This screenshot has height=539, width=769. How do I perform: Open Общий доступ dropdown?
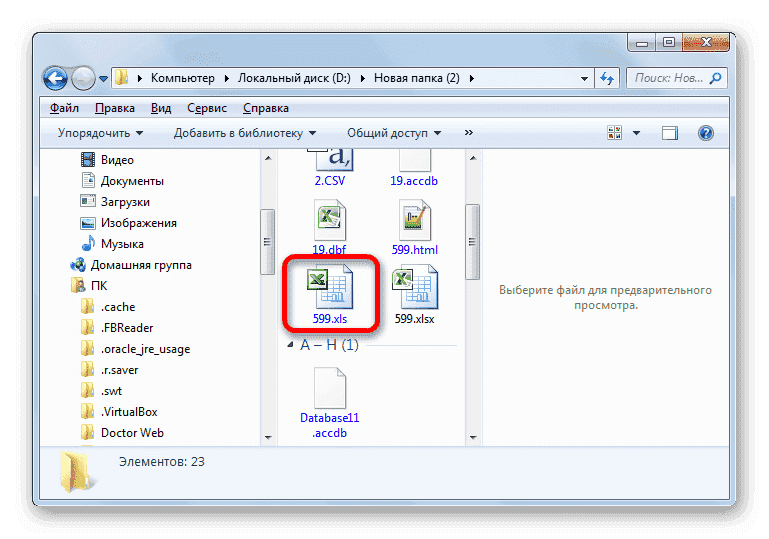(x=394, y=133)
